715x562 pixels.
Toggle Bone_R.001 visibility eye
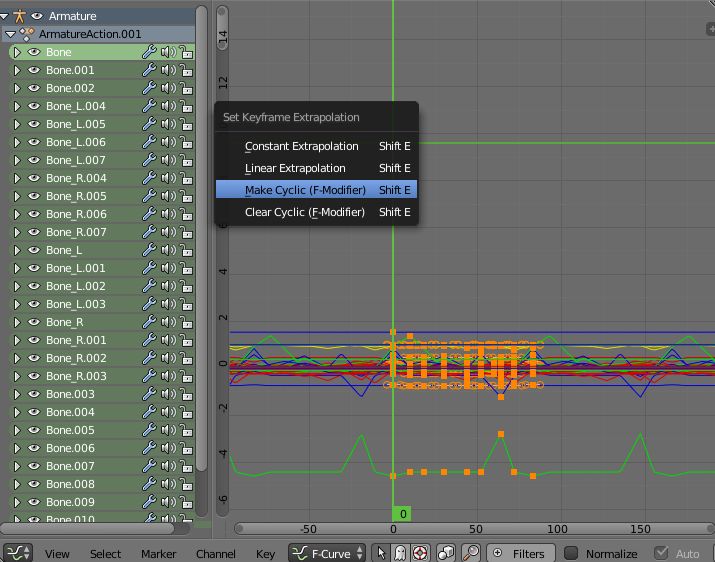click(34, 340)
